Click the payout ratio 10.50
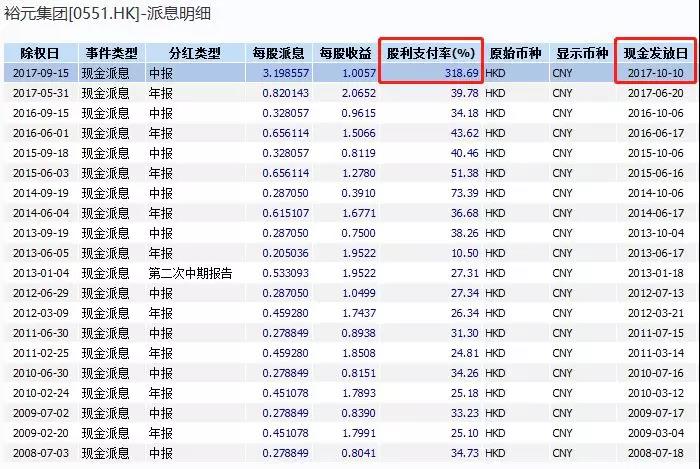The image size is (700, 469). click(x=464, y=253)
